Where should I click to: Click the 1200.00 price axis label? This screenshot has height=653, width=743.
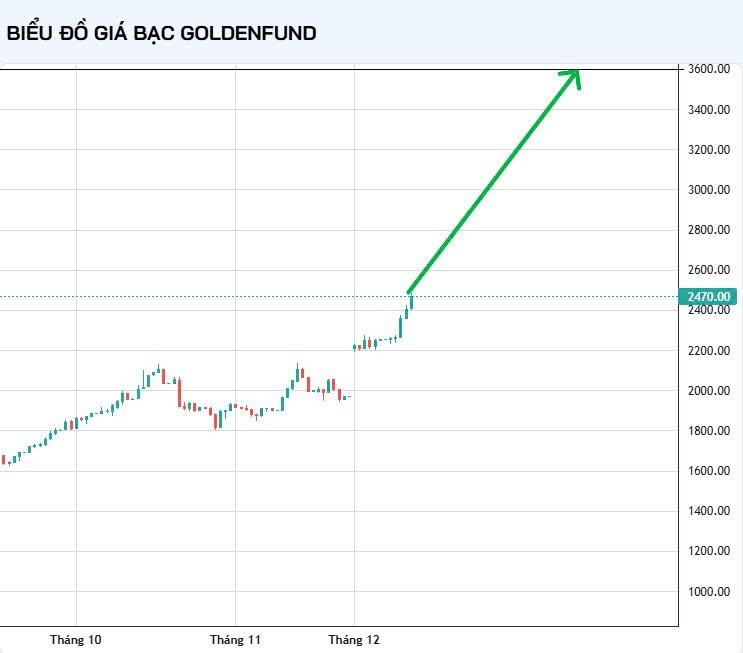pyautogui.click(x=709, y=550)
